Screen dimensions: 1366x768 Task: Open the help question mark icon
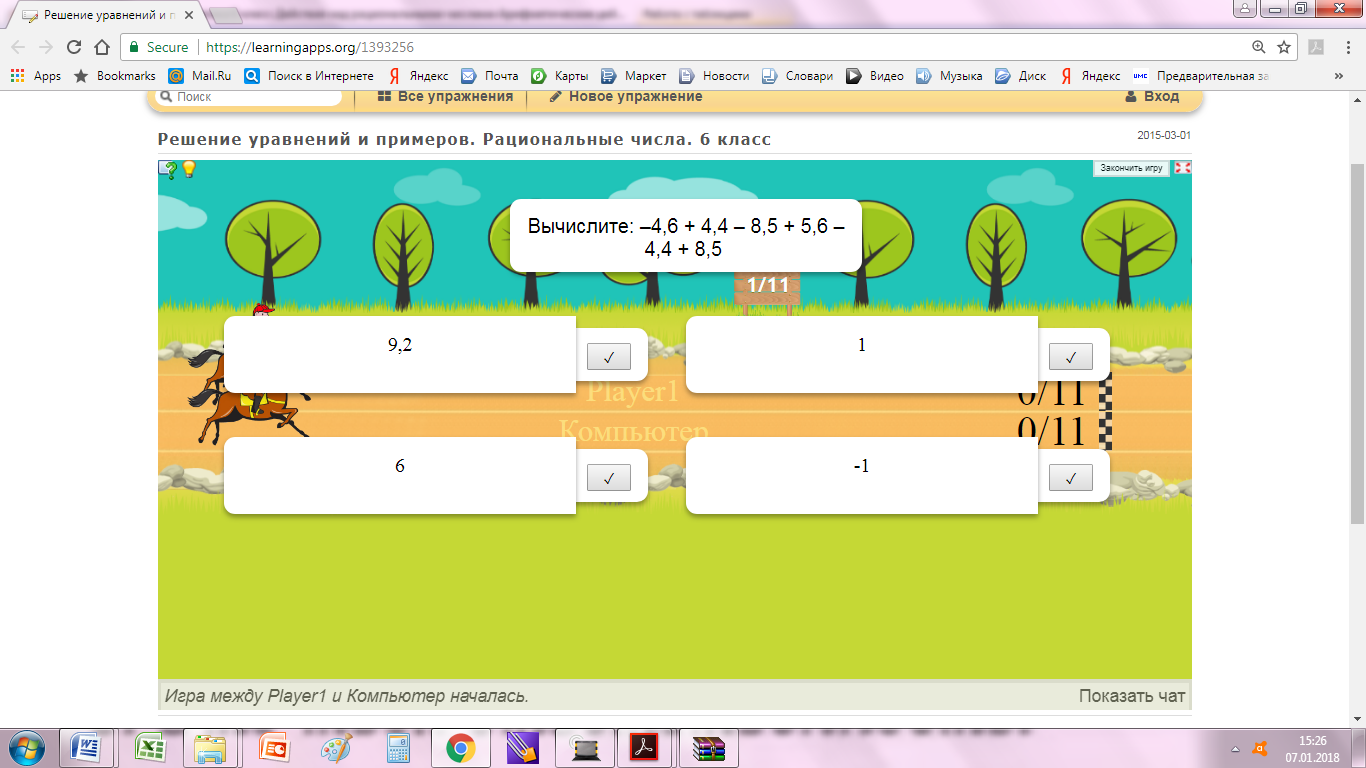(168, 170)
